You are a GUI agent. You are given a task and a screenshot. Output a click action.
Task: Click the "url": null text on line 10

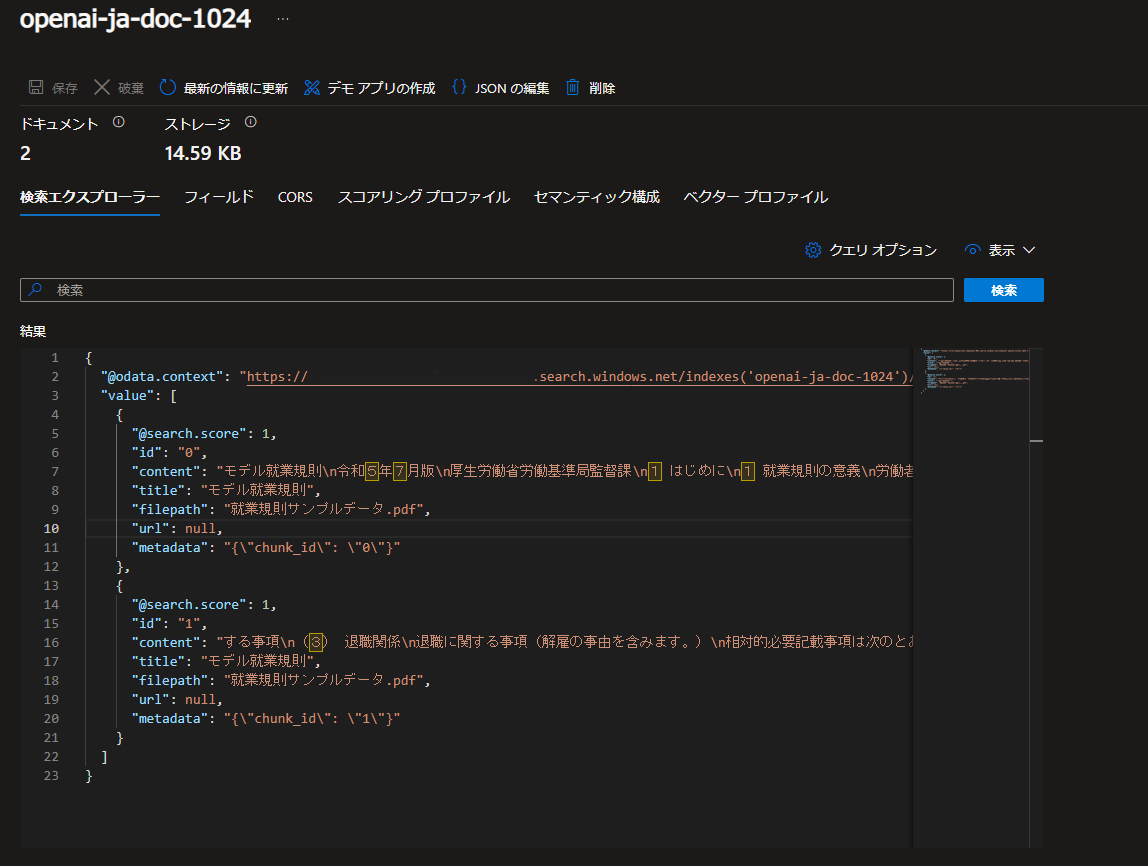coord(176,529)
